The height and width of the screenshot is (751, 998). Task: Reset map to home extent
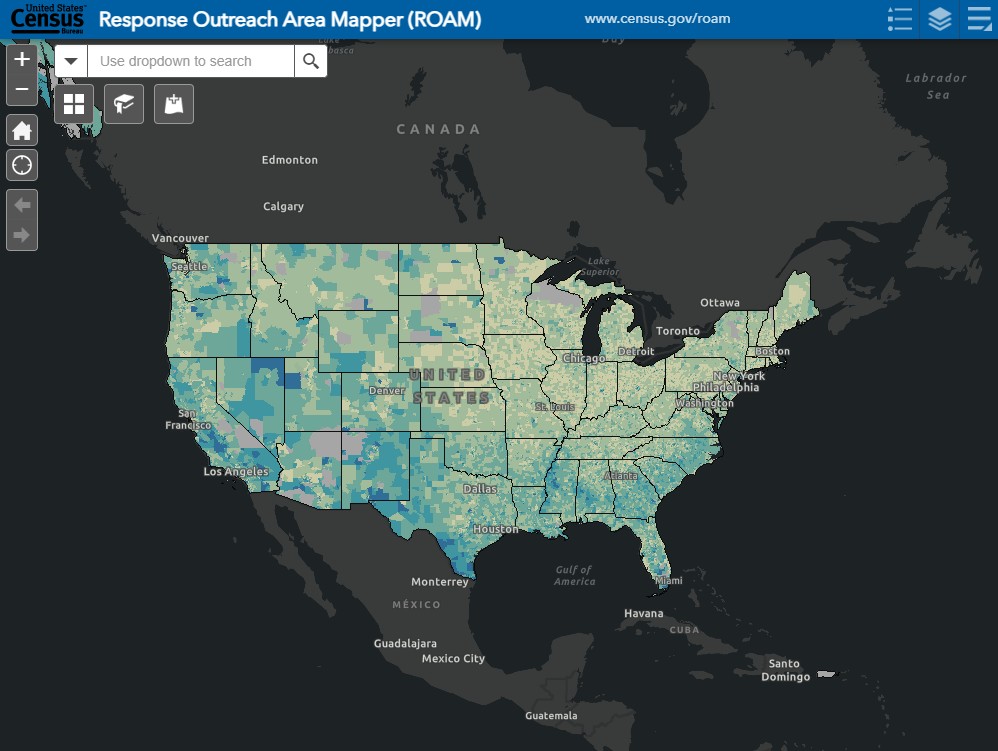(22, 130)
